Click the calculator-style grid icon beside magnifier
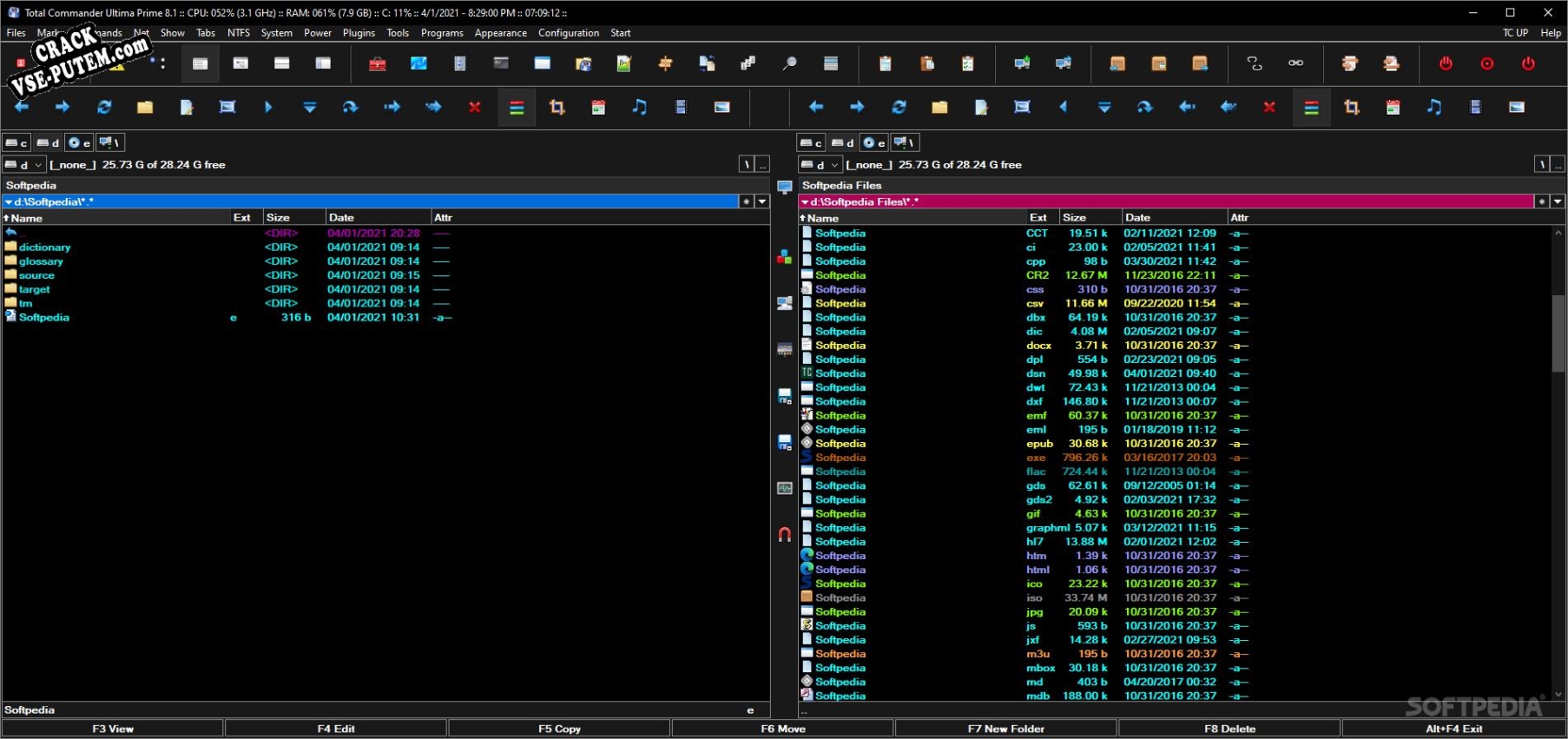Image resolution: width=1568 pixels, height=739 pixels. 831,63
